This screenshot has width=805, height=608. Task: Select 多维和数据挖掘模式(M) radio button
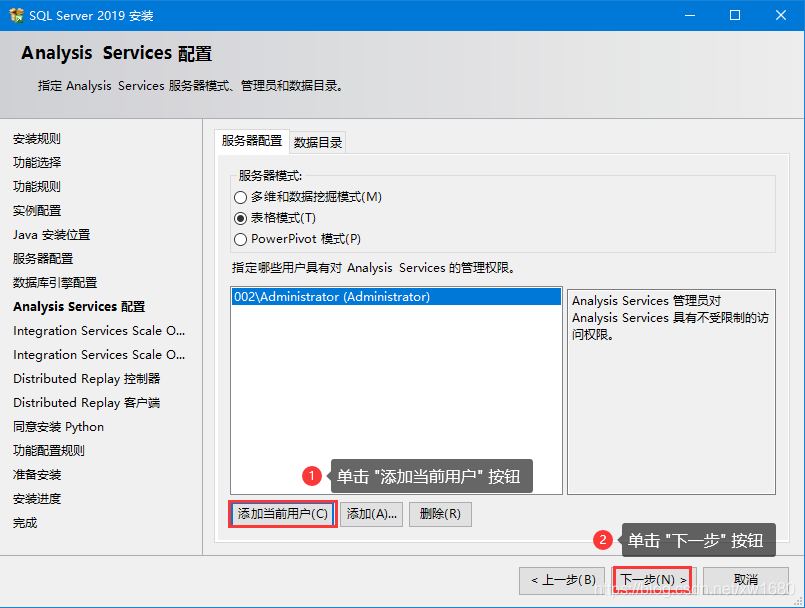[x=240, y=197]
